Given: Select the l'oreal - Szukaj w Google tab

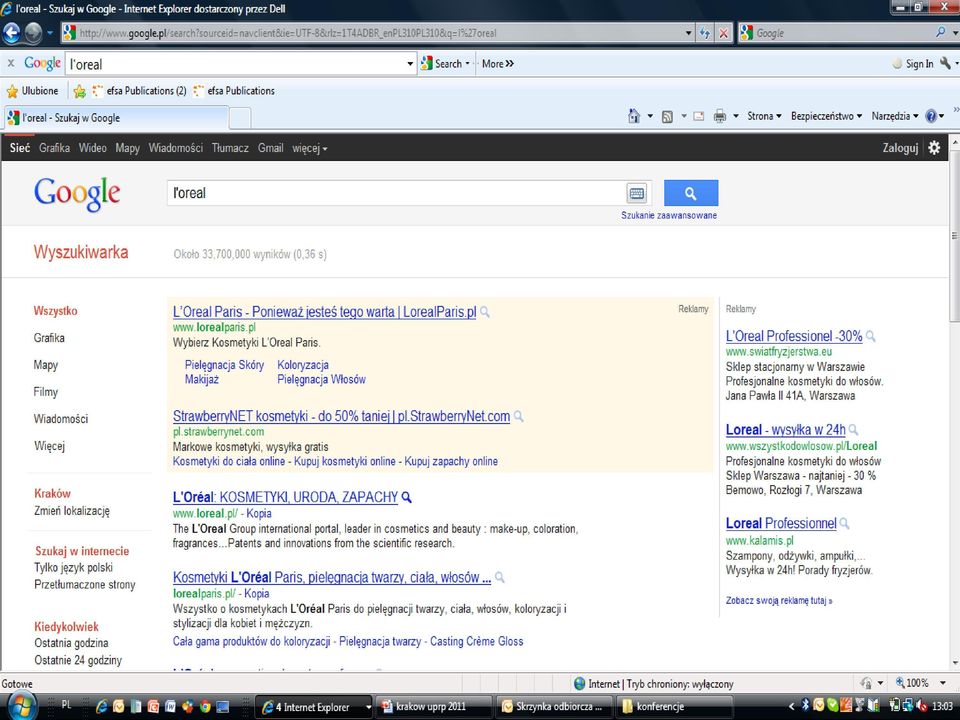Looking at the screenshot, I should 116,118.
